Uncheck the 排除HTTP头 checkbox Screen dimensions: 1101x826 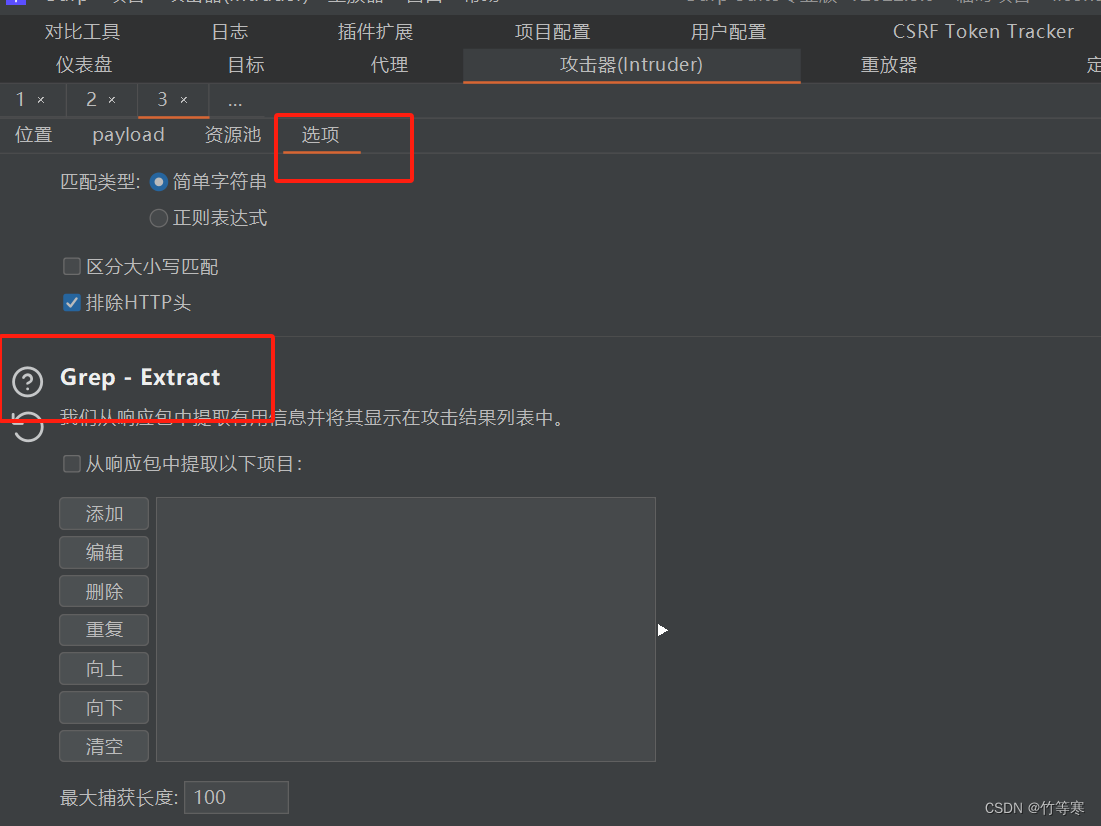coord(72,303)
